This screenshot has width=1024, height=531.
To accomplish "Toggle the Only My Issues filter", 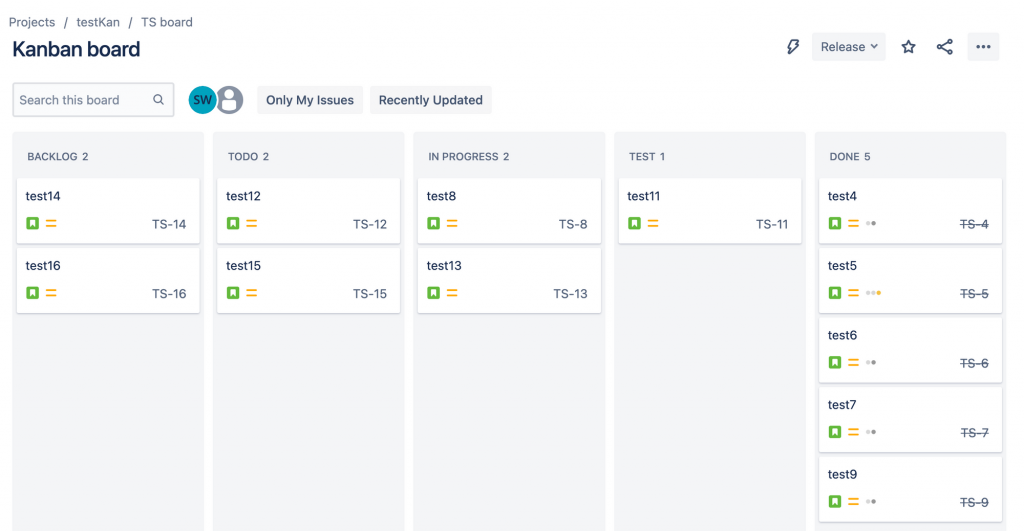I will 310,100.
